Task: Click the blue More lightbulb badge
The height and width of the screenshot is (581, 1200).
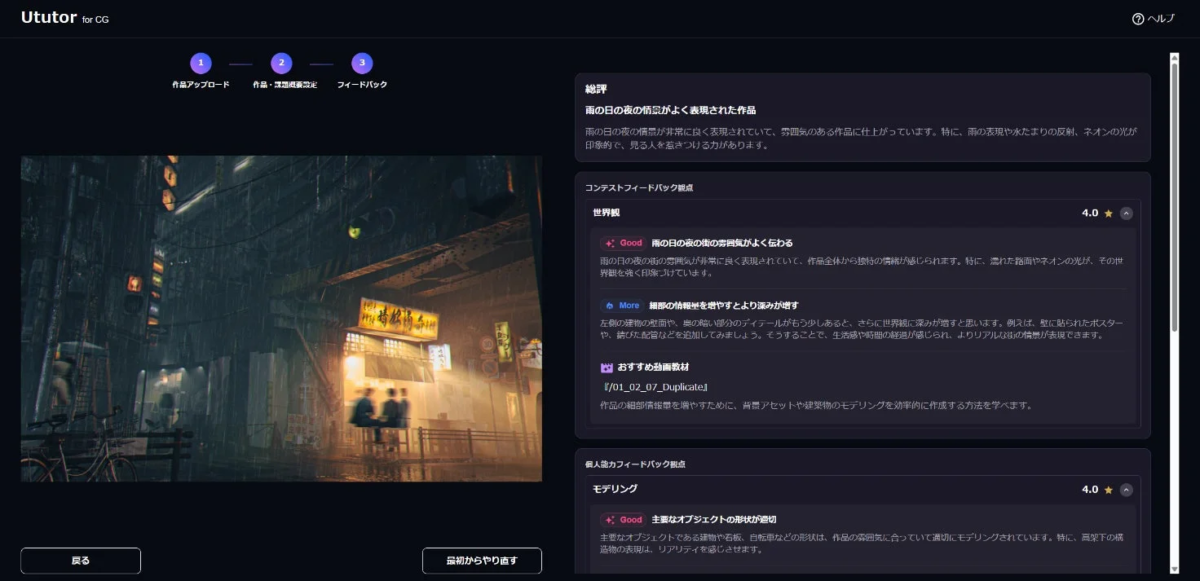Action: pyautogui.click(x=624, y=305)
